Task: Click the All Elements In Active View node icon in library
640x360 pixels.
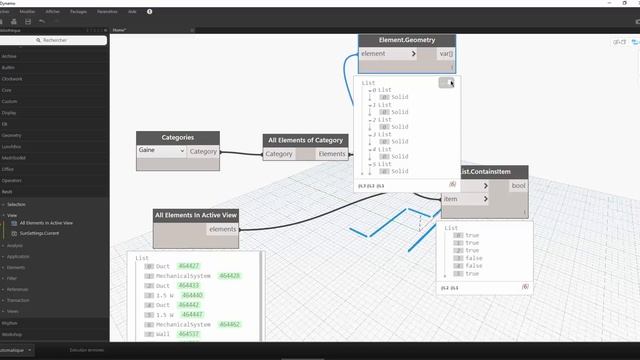Action: 14,223
